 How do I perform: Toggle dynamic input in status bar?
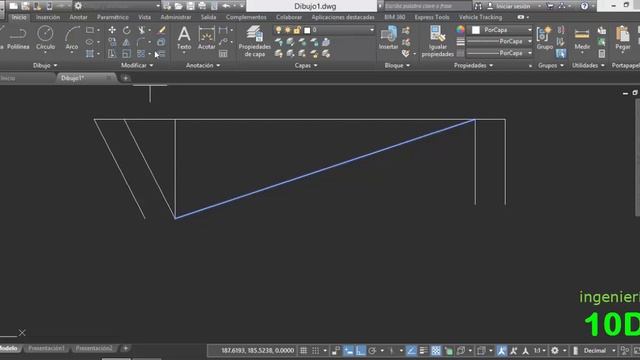(x=348, y=351)
